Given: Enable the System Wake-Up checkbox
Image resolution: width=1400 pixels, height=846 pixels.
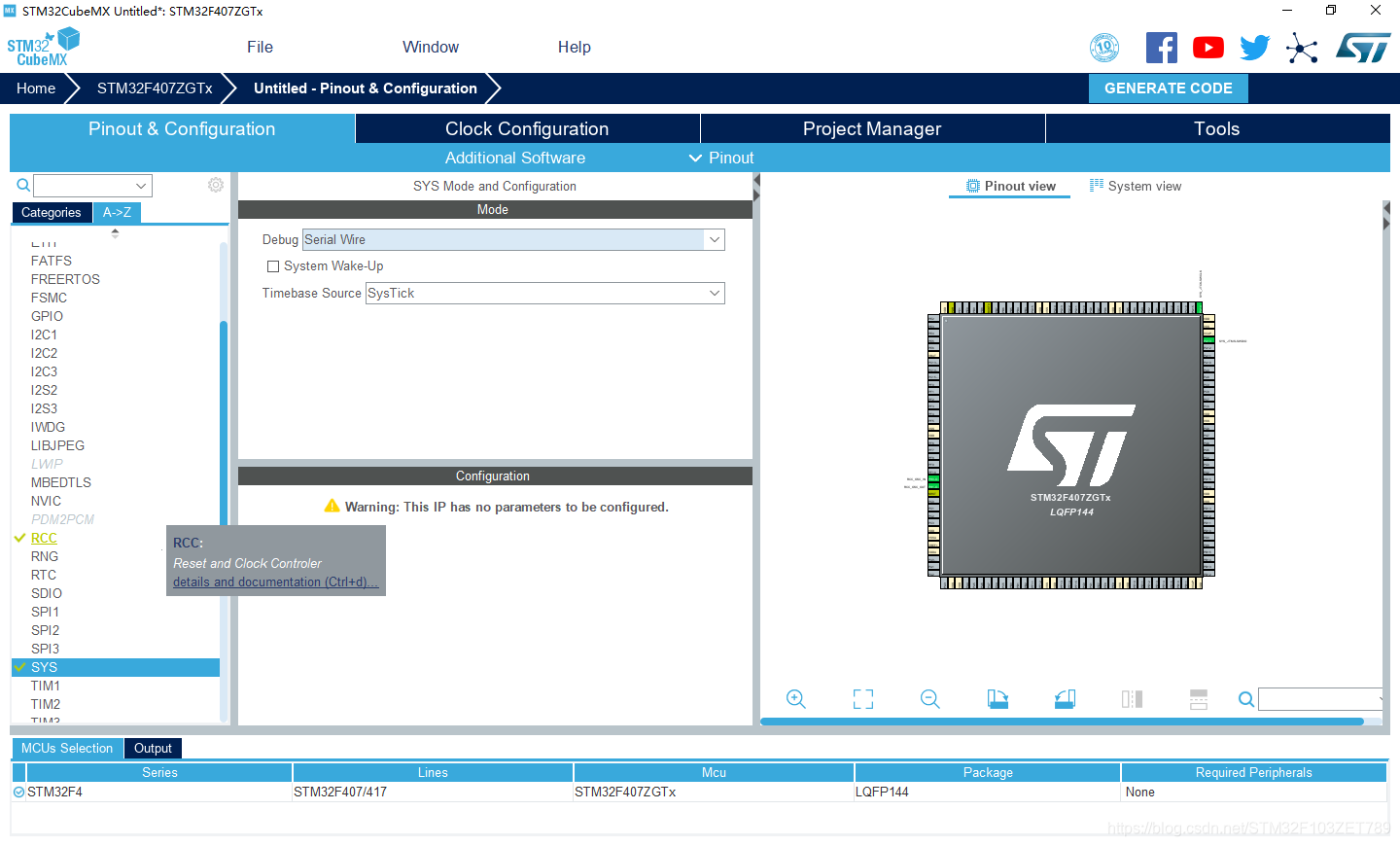Looking at the screenshot, I should coord(273,266).
